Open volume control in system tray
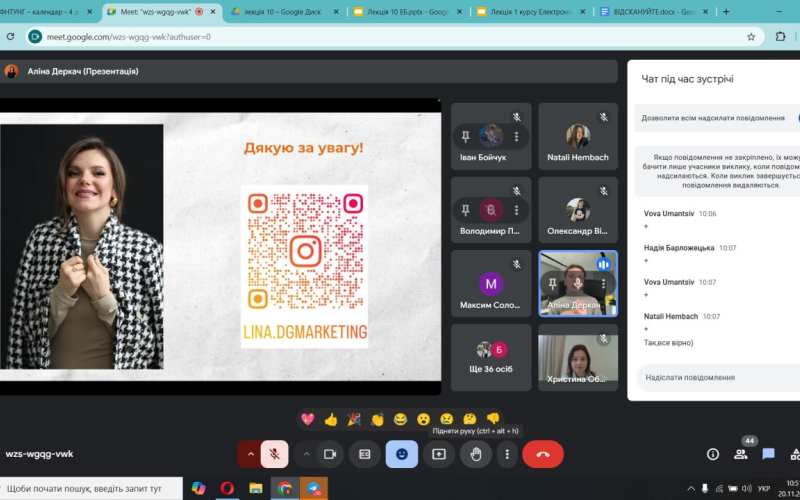The width and height of the screenshot is (800, 500). tap(747, 488)
